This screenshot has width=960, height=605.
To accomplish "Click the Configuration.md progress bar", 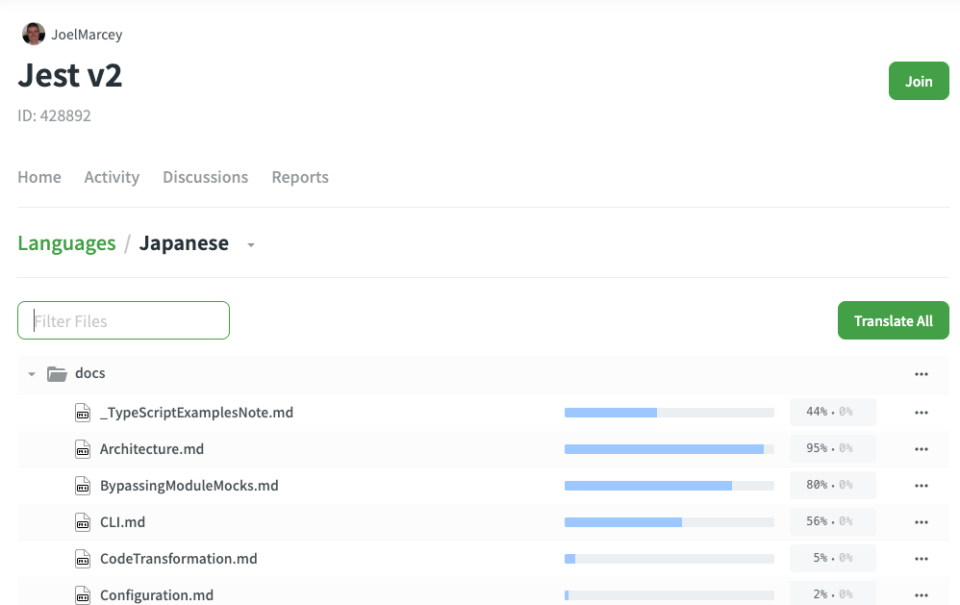I will [669, 595].
